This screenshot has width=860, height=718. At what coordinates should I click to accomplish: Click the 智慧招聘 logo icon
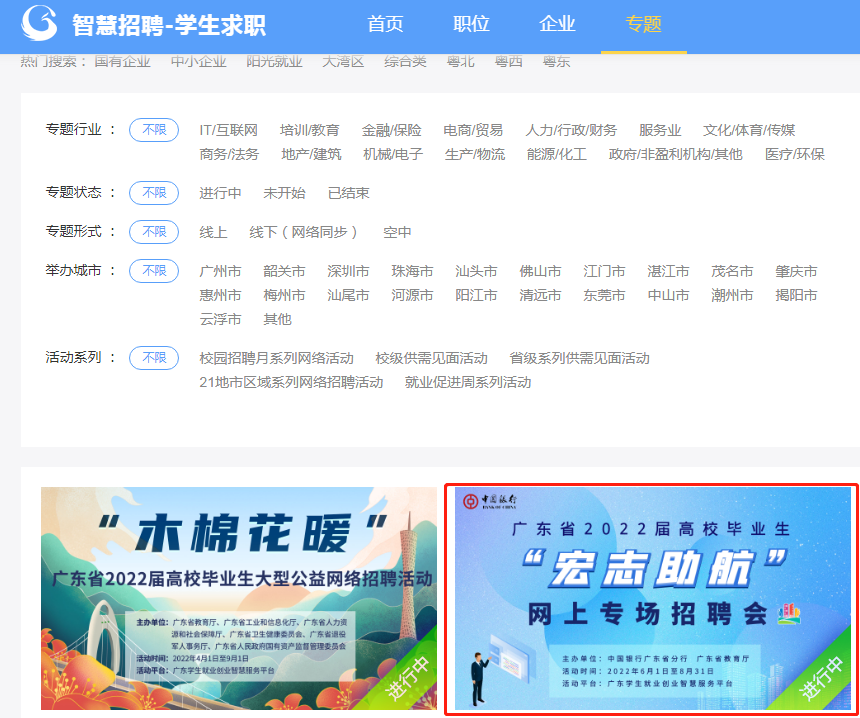click(x=40, y=23)
